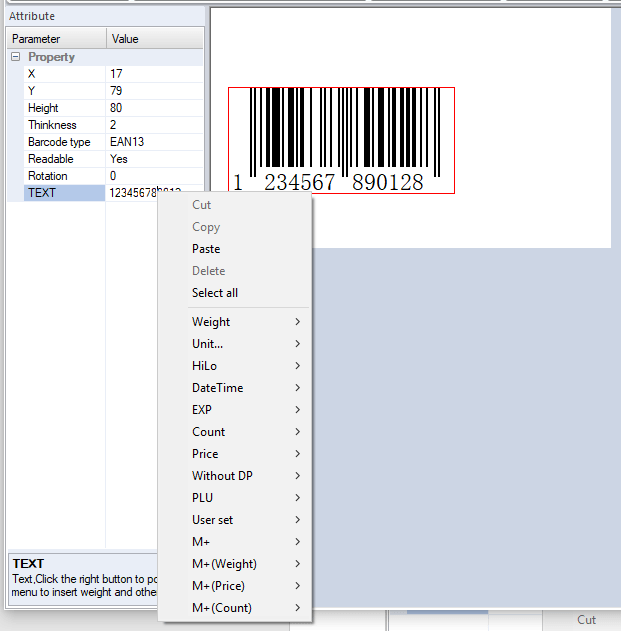The image size is (621, 631).
Task: Select the Barcode type parameter label
Action: 64,142
